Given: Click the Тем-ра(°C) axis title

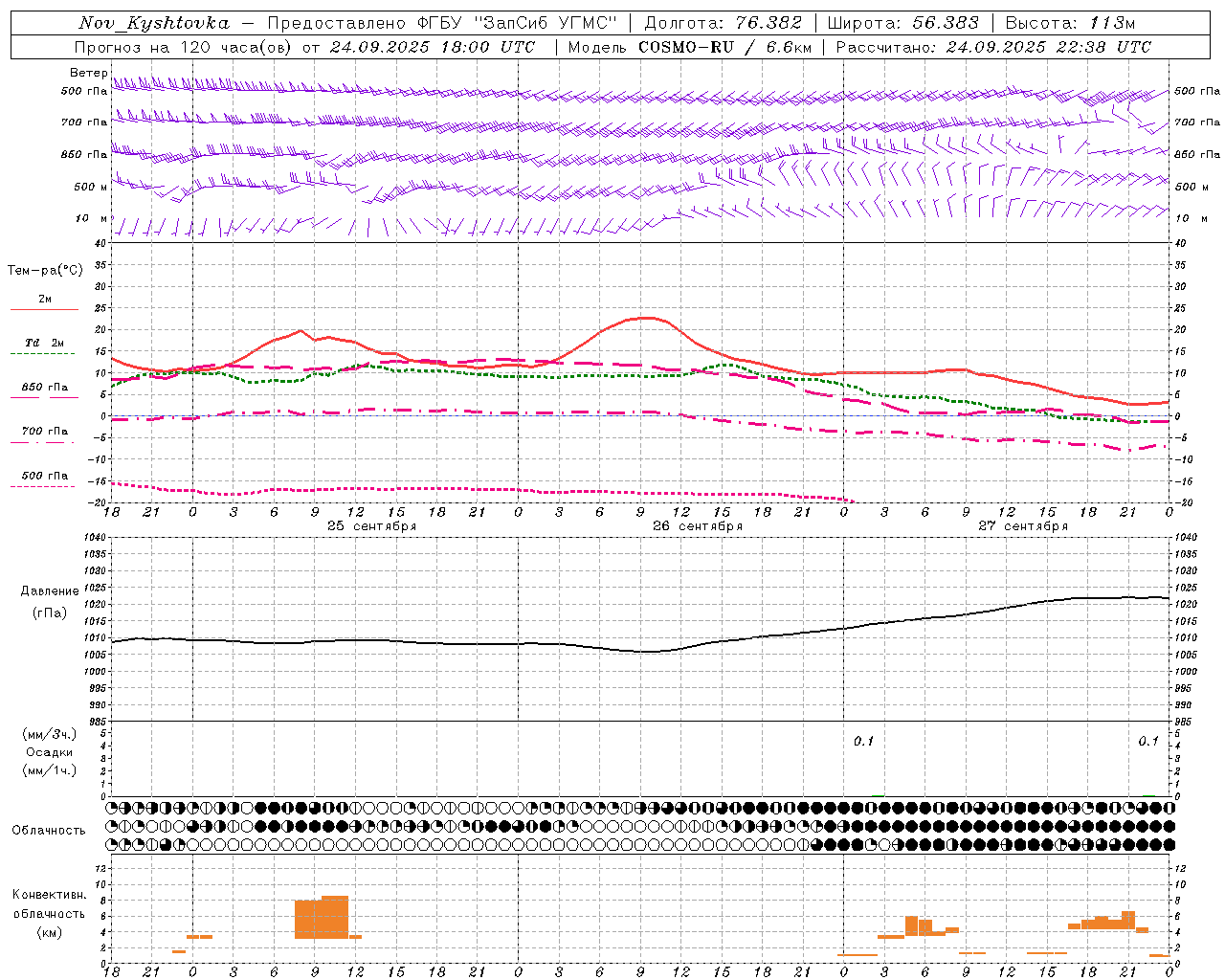Looking at the screenshot, I should pos(45,271).
